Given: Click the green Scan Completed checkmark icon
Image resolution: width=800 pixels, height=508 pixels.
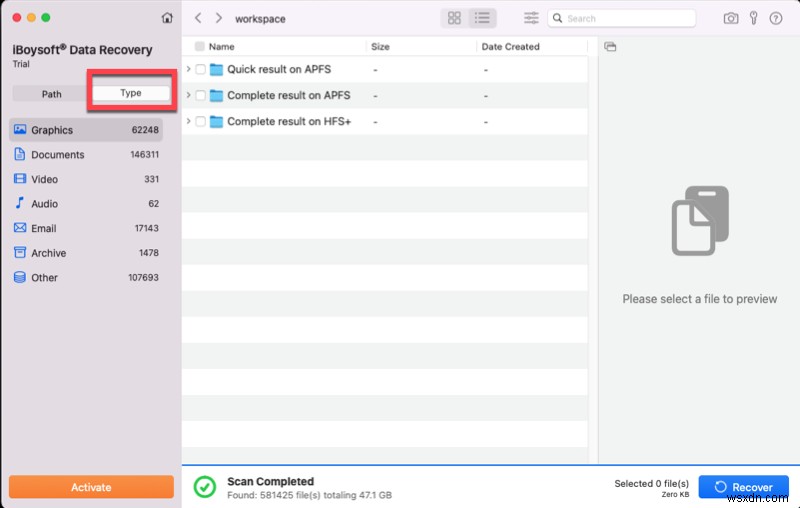Looking at the screenshot, I should pos(205,487).
